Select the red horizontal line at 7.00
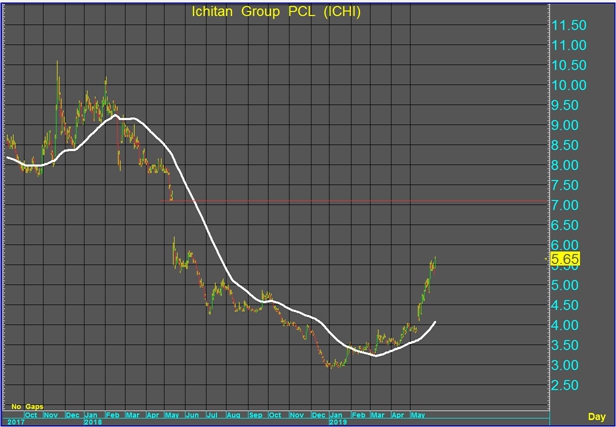The image size is (616, 427). (354, 201)
